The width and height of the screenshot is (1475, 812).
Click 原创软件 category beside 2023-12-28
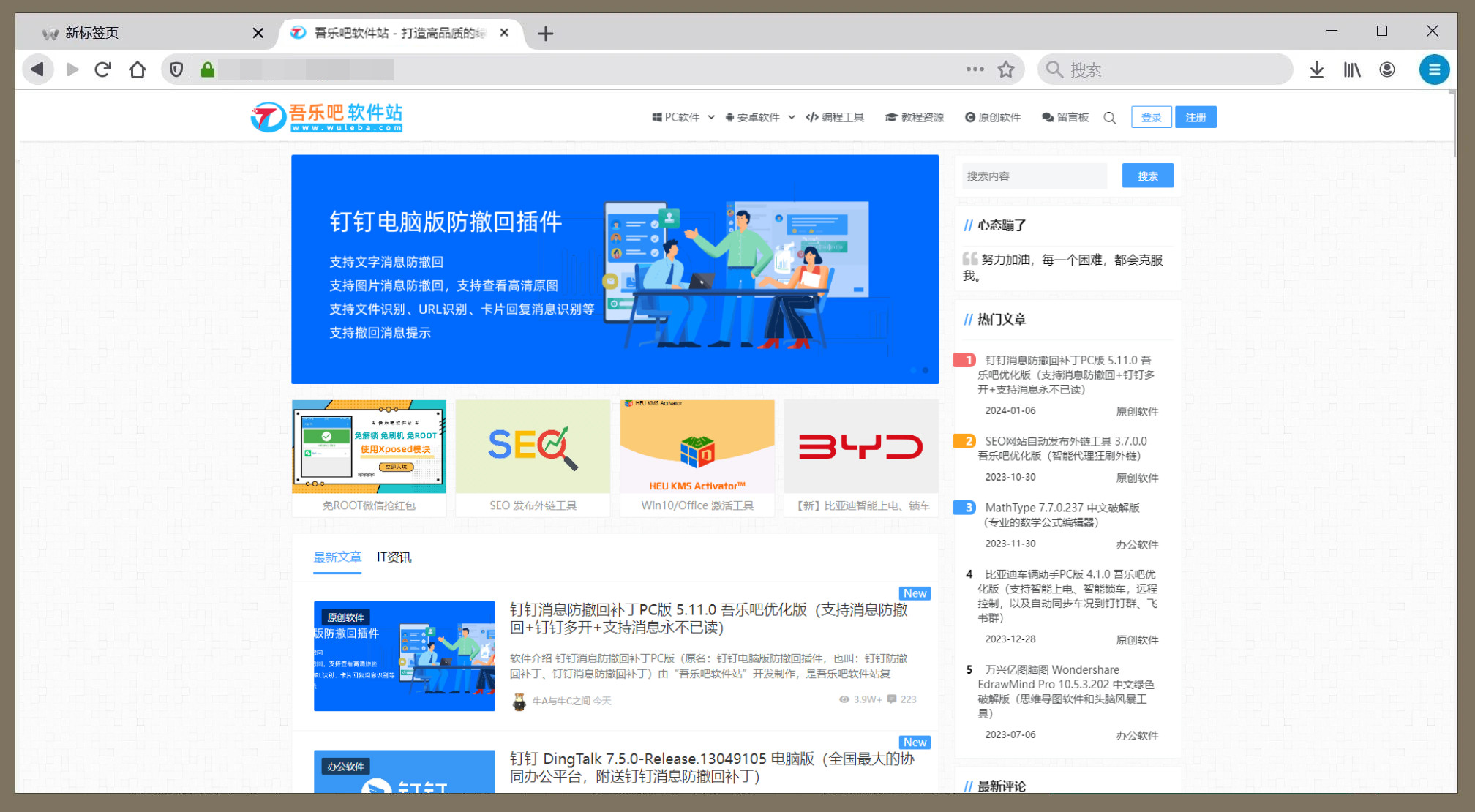click(1137, 639)
